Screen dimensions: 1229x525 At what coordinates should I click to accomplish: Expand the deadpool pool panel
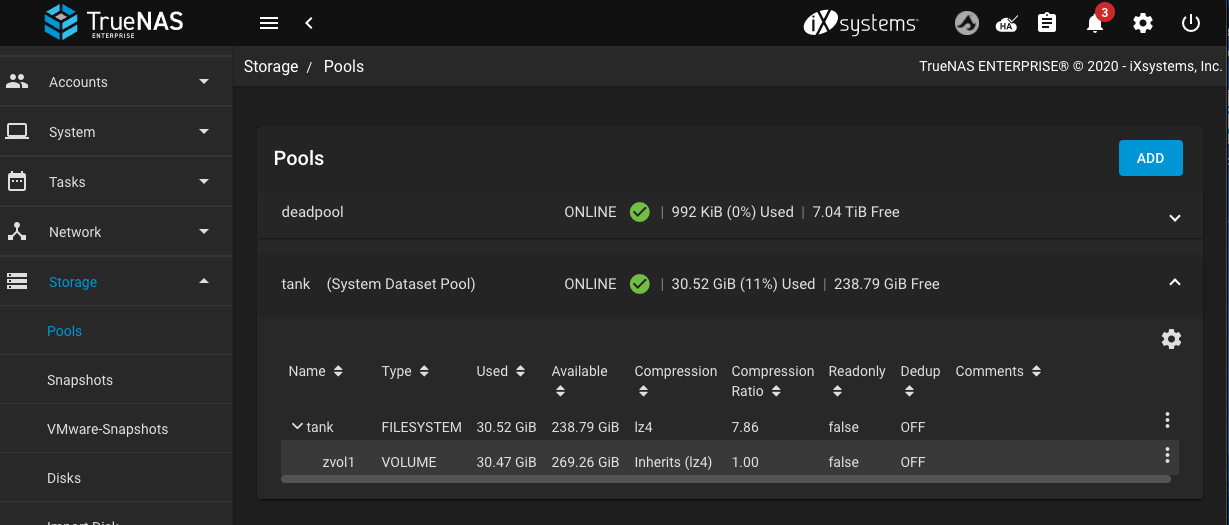pyautogui.click(x=1175, y=217)
